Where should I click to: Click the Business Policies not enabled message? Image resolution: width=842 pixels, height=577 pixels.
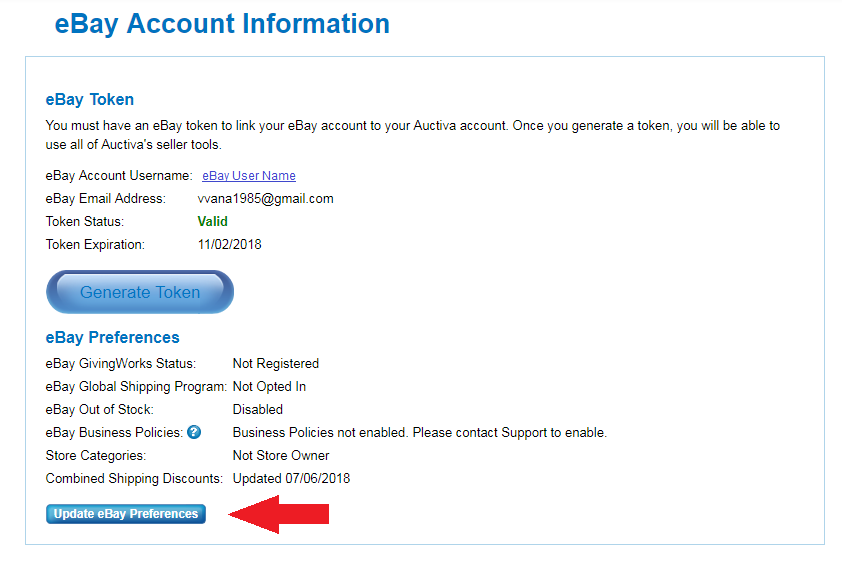point(419,433)
